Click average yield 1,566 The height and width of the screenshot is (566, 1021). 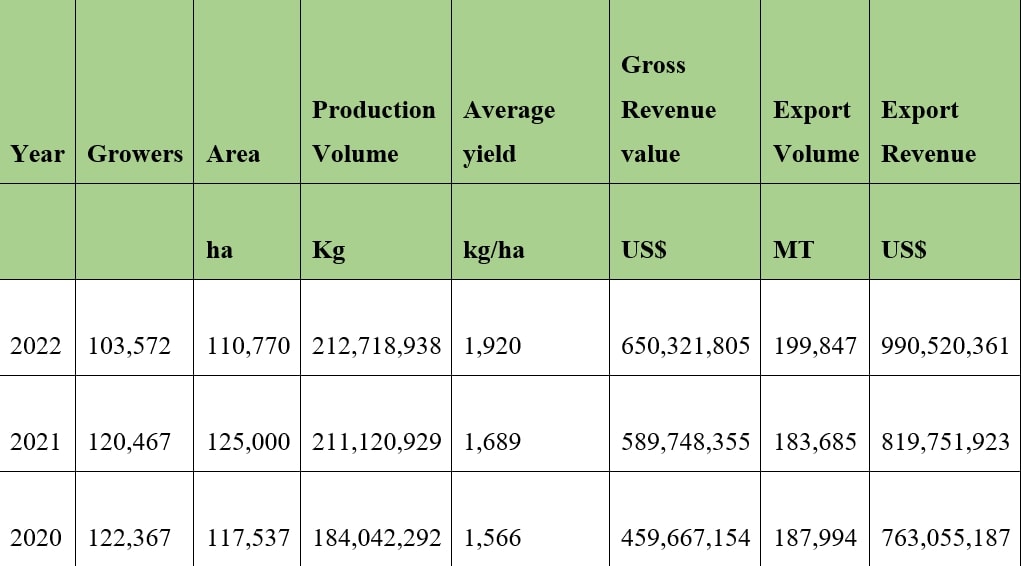click(492, 538)
